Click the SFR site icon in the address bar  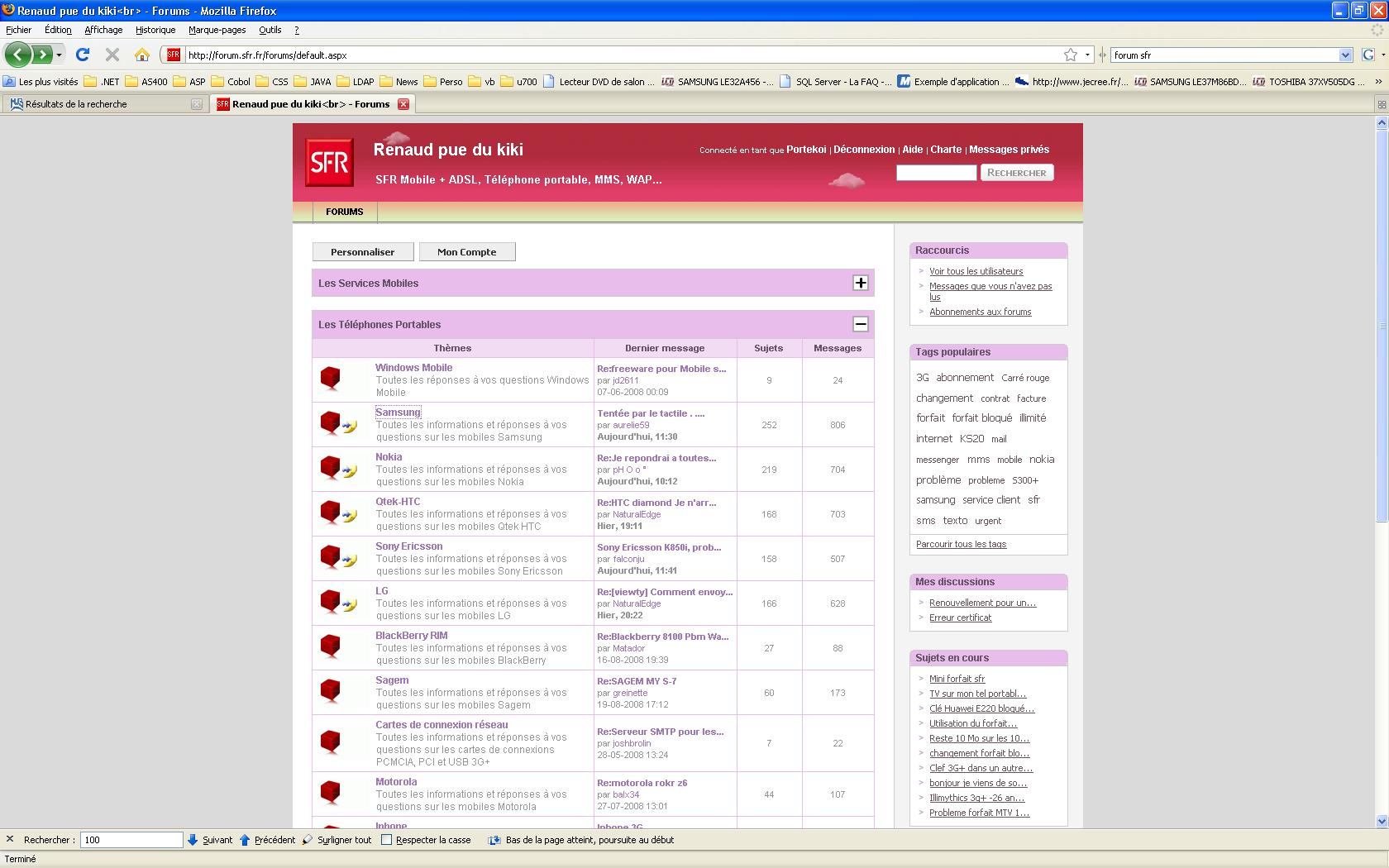[x=173, y=55]
